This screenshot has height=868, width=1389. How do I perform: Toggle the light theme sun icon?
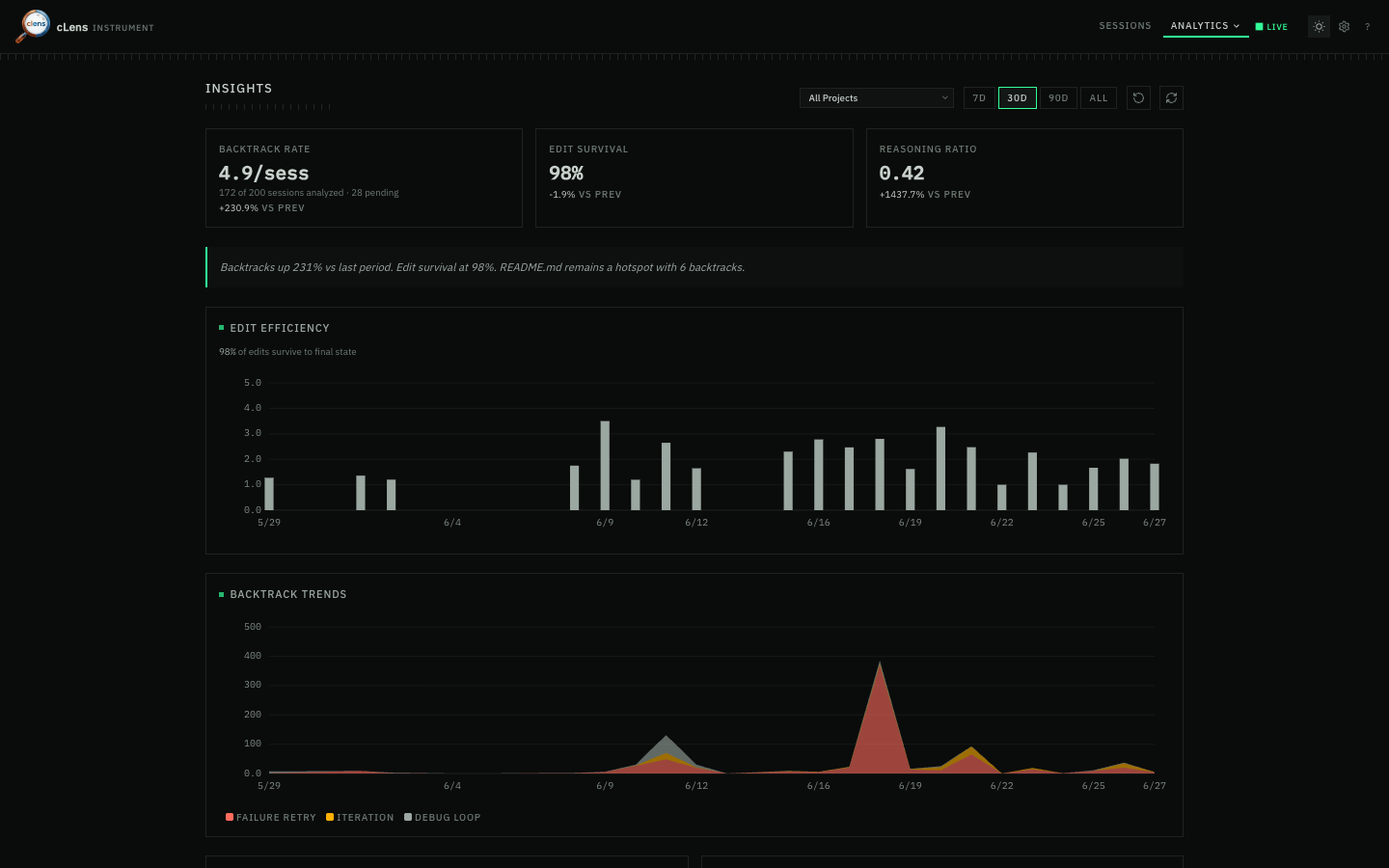click(x=1319, y=27)
